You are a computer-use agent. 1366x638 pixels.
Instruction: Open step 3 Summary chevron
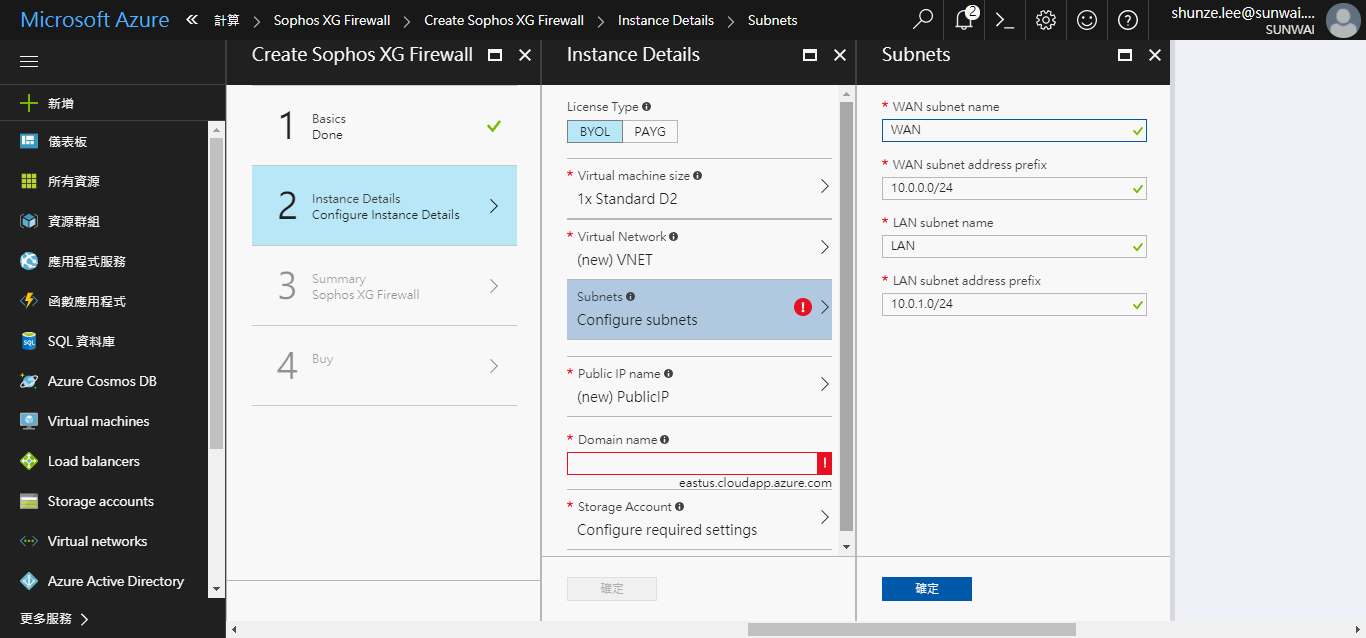coord(494,286)
